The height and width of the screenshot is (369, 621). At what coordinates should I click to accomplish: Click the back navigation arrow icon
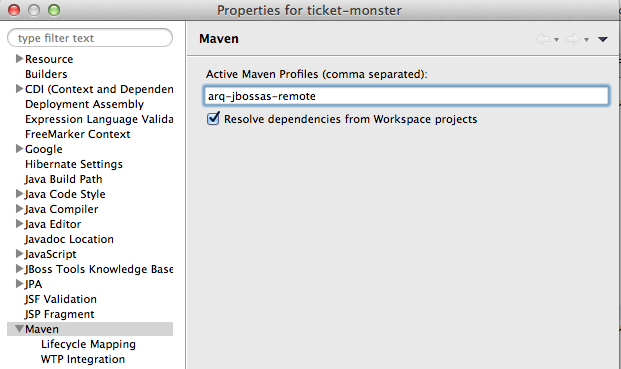click(x=543, y=39)
